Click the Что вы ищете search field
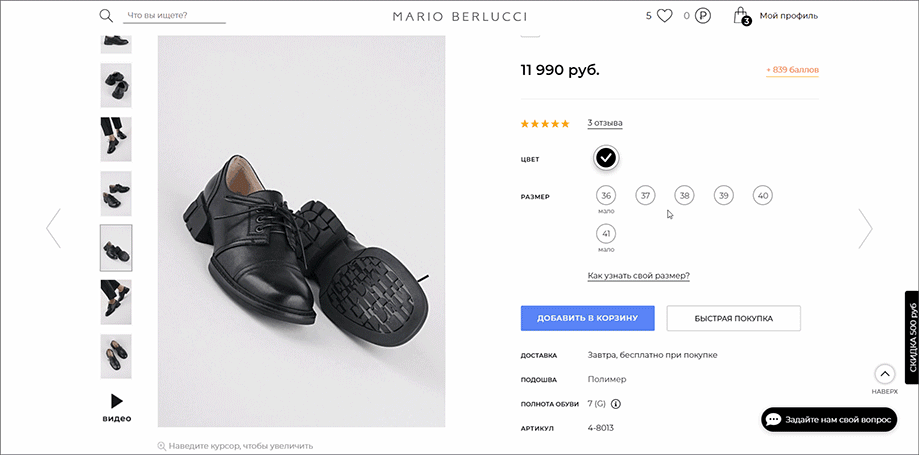This screenshot has width=919, height=455. pos(174,16)
